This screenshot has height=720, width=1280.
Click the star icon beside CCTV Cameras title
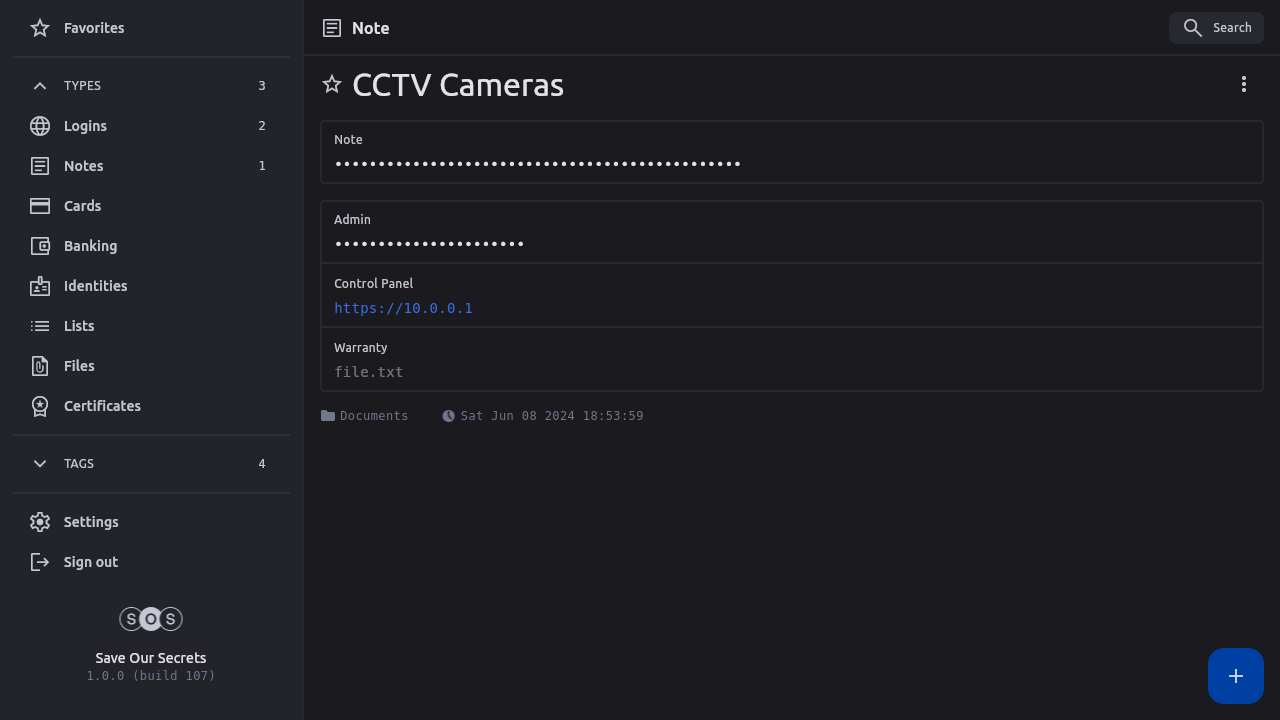[x=332, y=85]
